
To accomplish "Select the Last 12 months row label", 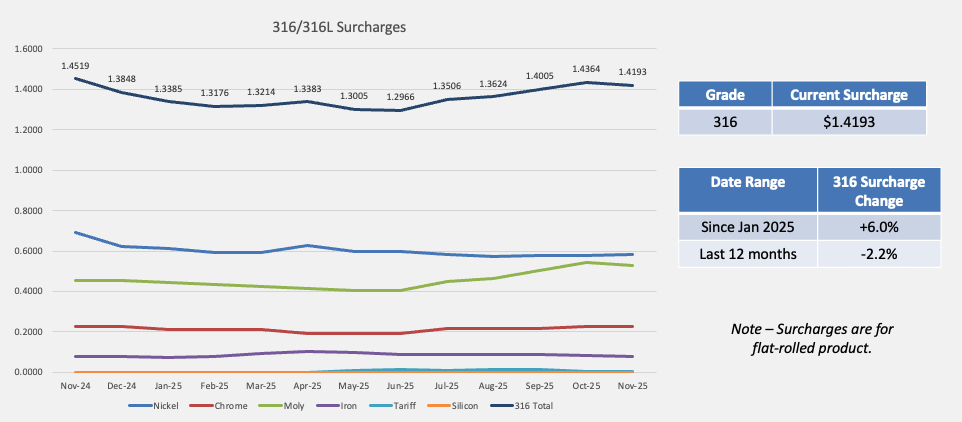I will (x=748, y=254).
